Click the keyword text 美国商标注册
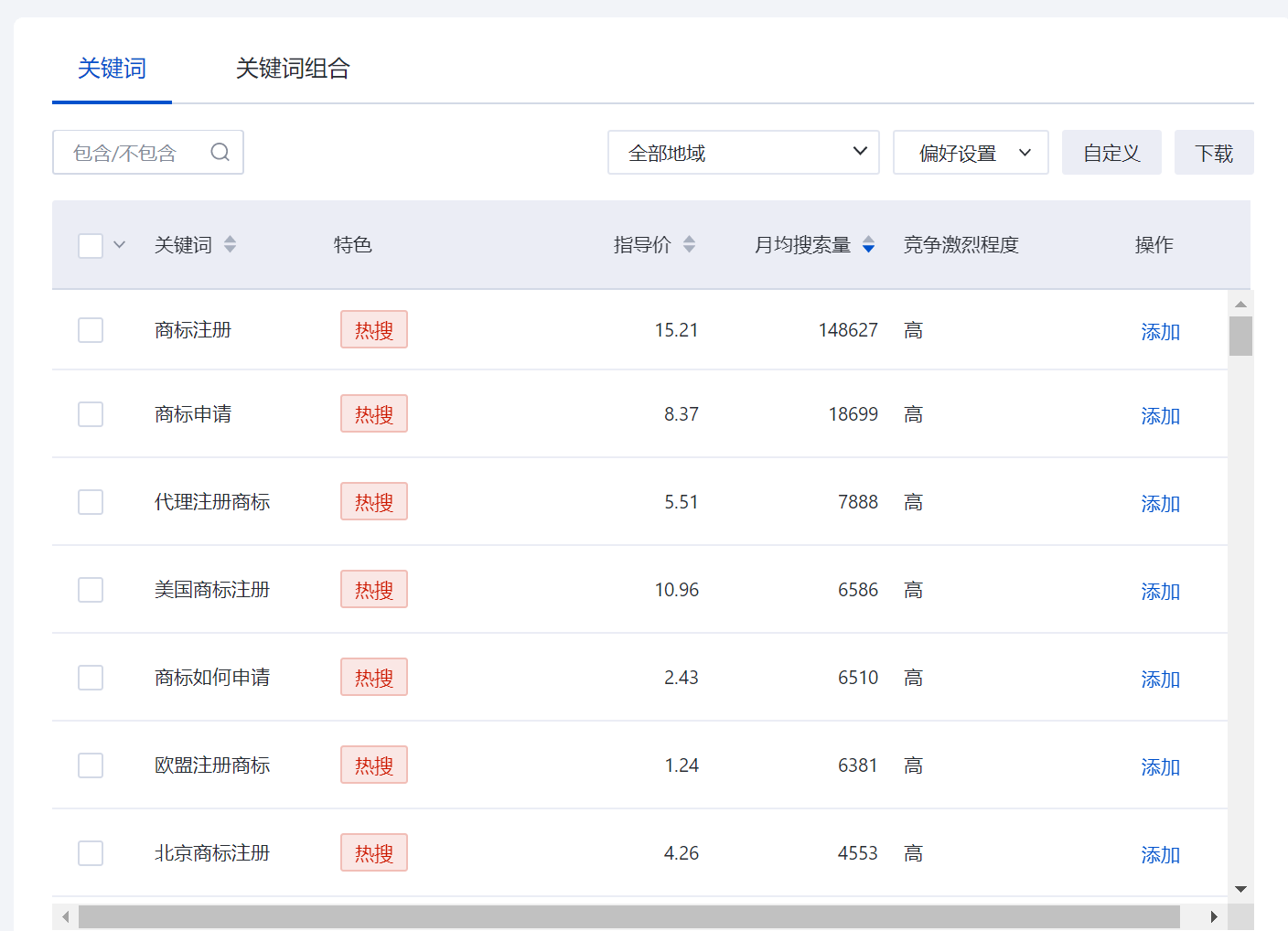This screenshot has height=931, width=1288. click(x=212, y=590)
